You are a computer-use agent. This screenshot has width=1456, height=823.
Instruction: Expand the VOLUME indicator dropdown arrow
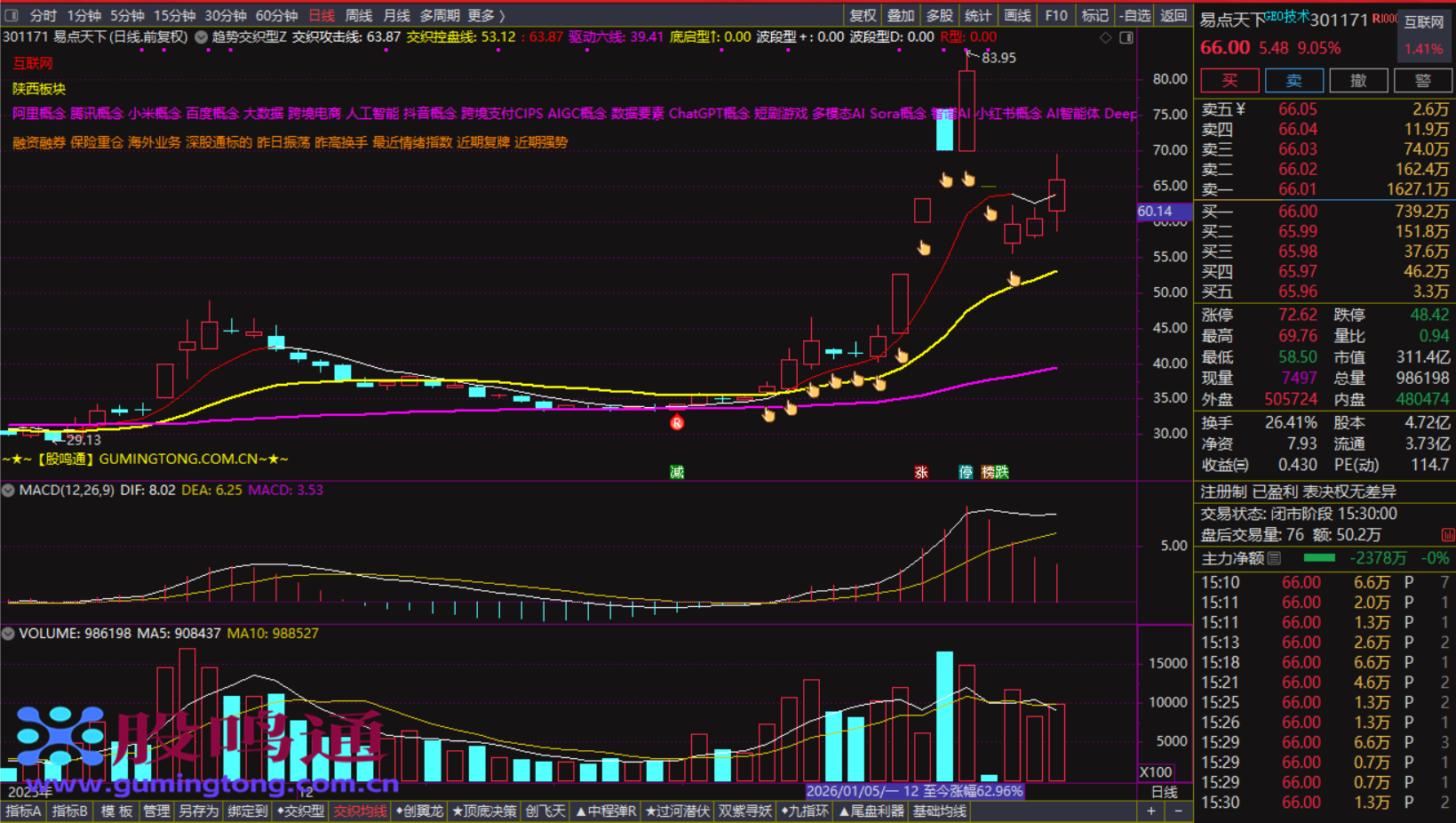8,634
